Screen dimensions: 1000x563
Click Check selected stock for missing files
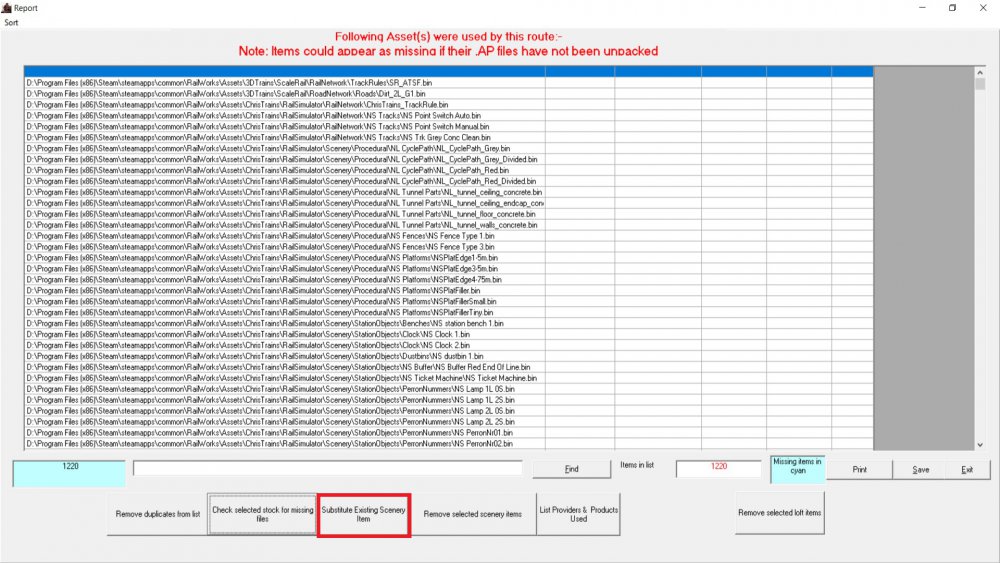click(262, 514)
